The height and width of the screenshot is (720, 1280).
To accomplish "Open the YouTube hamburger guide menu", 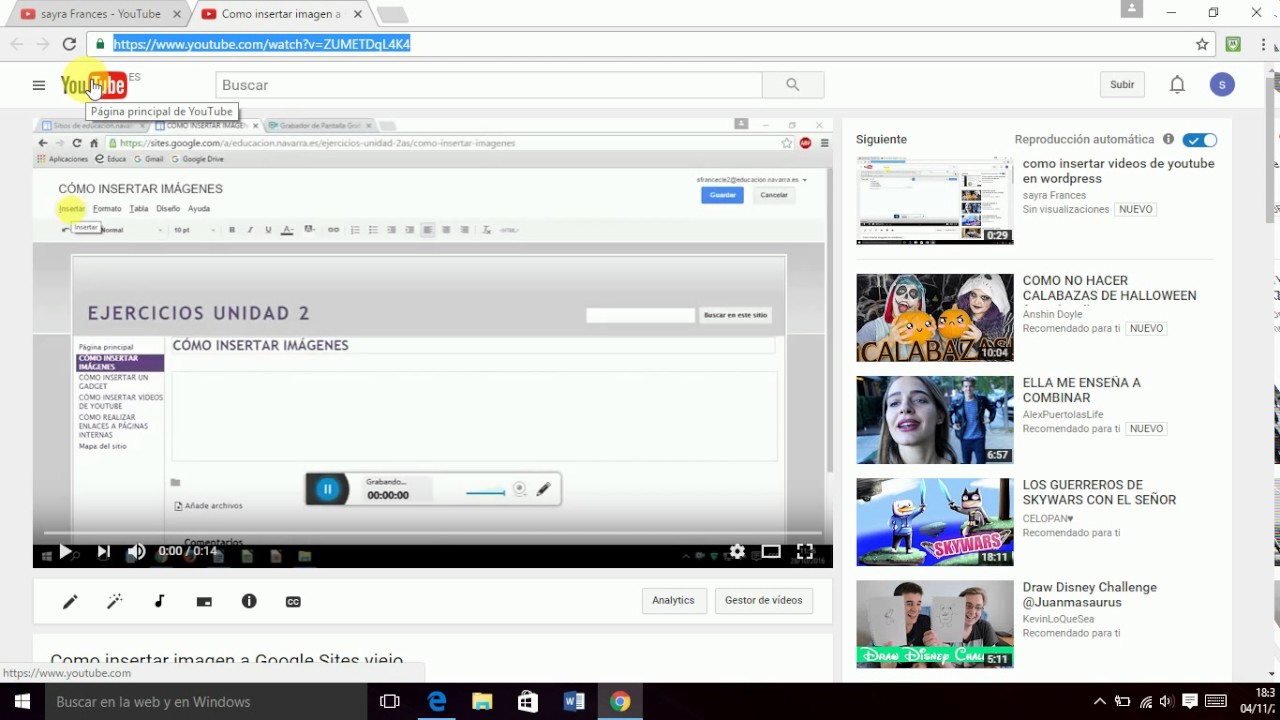I will 39,85.
